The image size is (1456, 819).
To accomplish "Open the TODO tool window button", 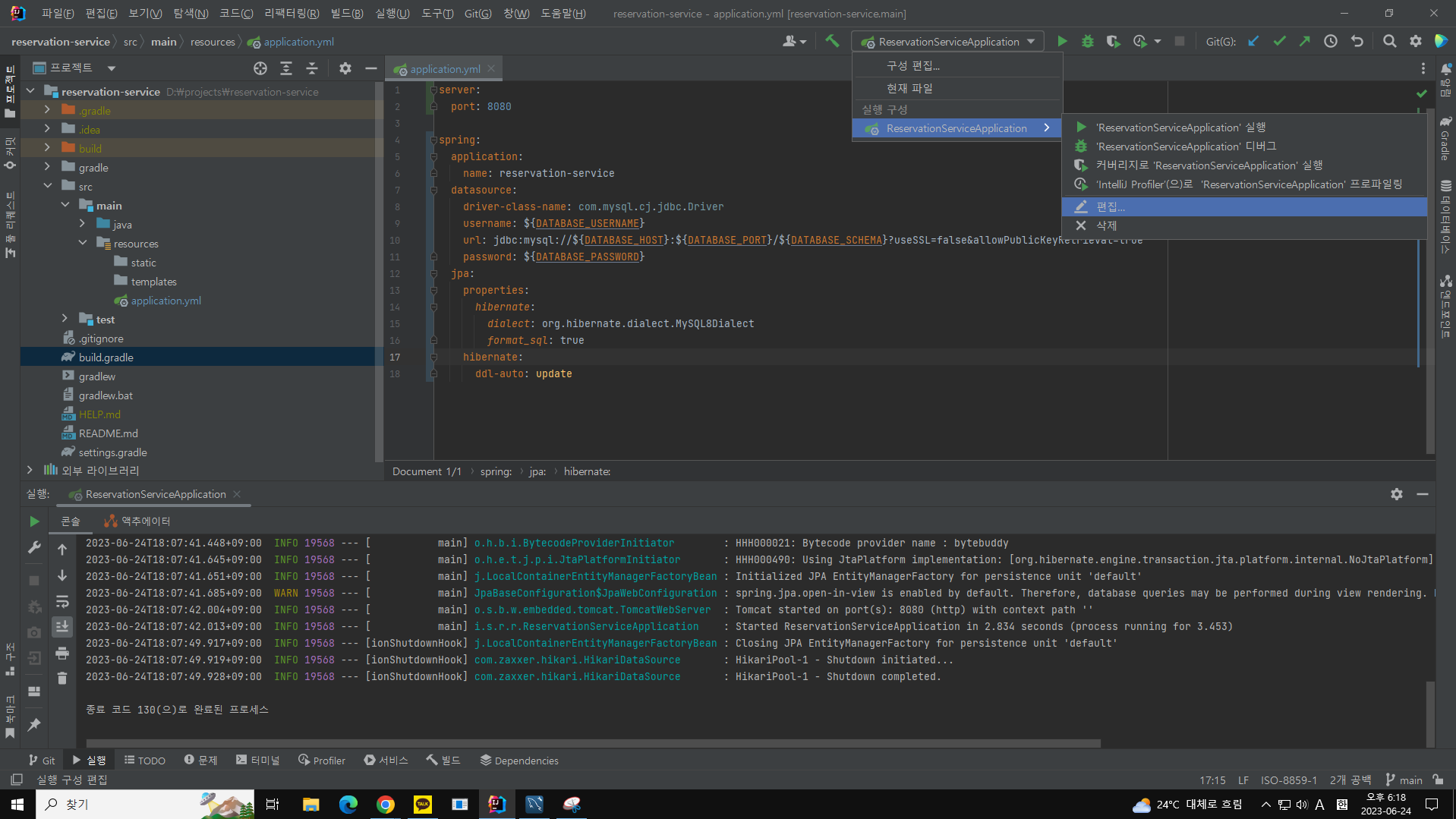I will point(144,760).
